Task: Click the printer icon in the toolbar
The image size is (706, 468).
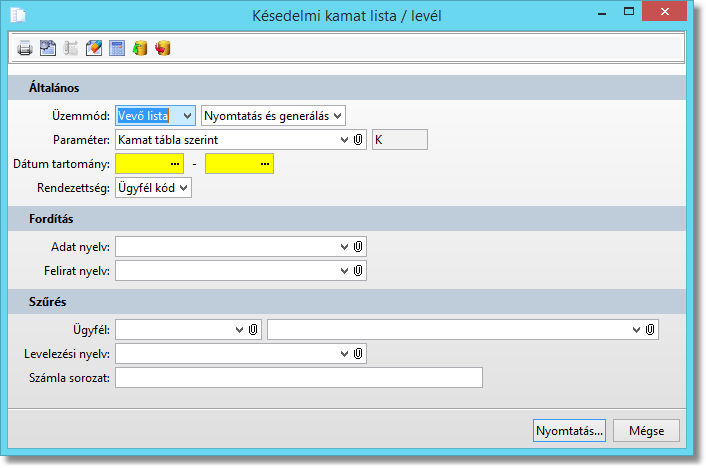Action: (x=25, y=48)
